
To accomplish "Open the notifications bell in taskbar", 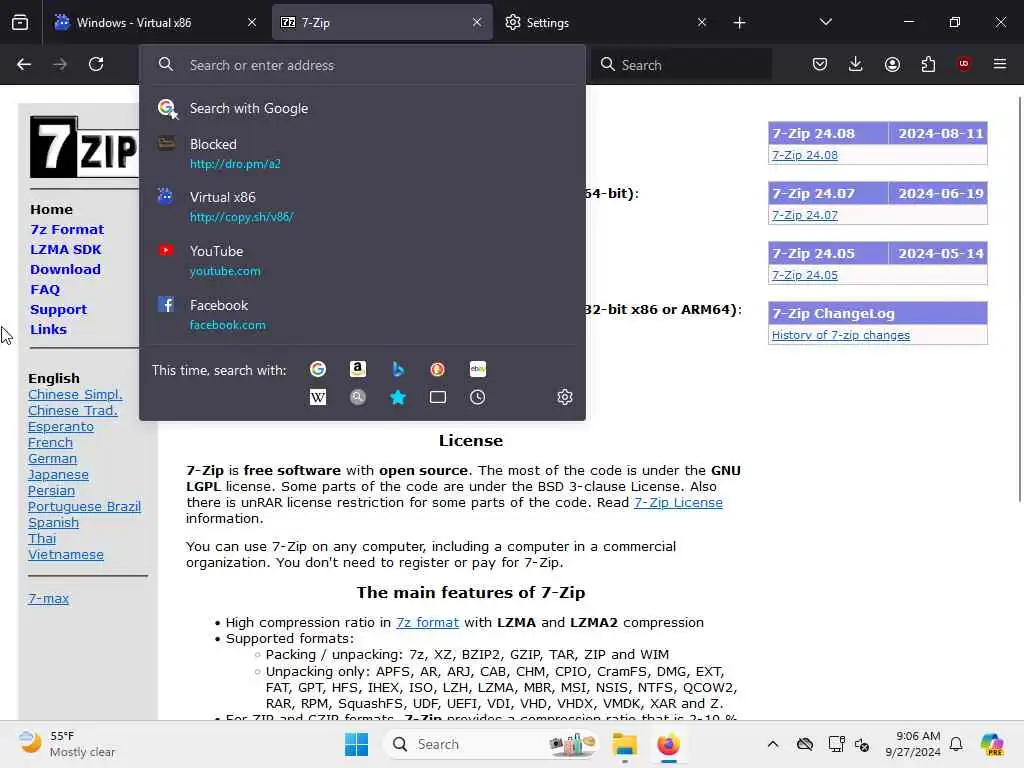I will click(x=956, y=744).
